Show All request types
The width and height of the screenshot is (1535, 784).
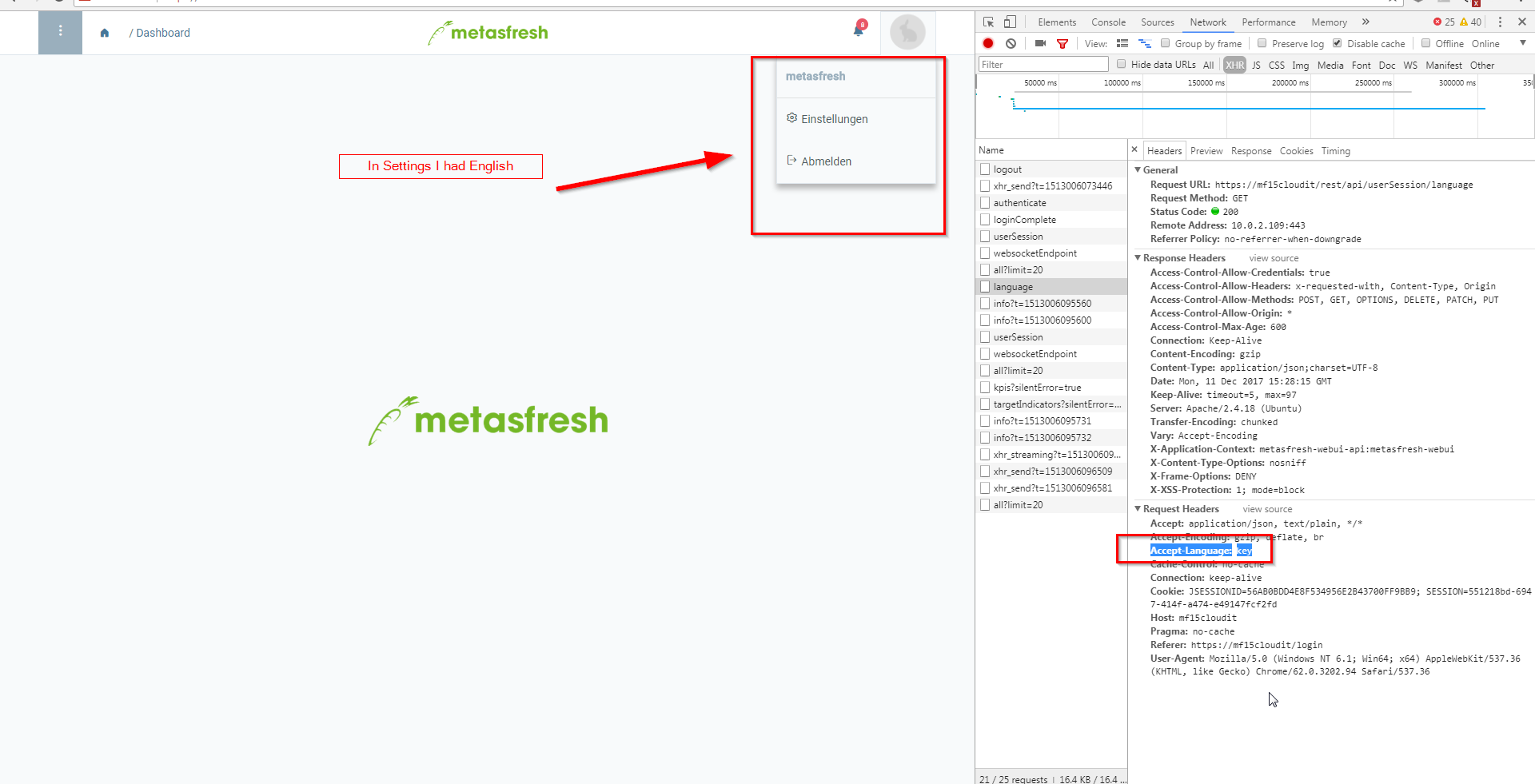(1208, 65)
